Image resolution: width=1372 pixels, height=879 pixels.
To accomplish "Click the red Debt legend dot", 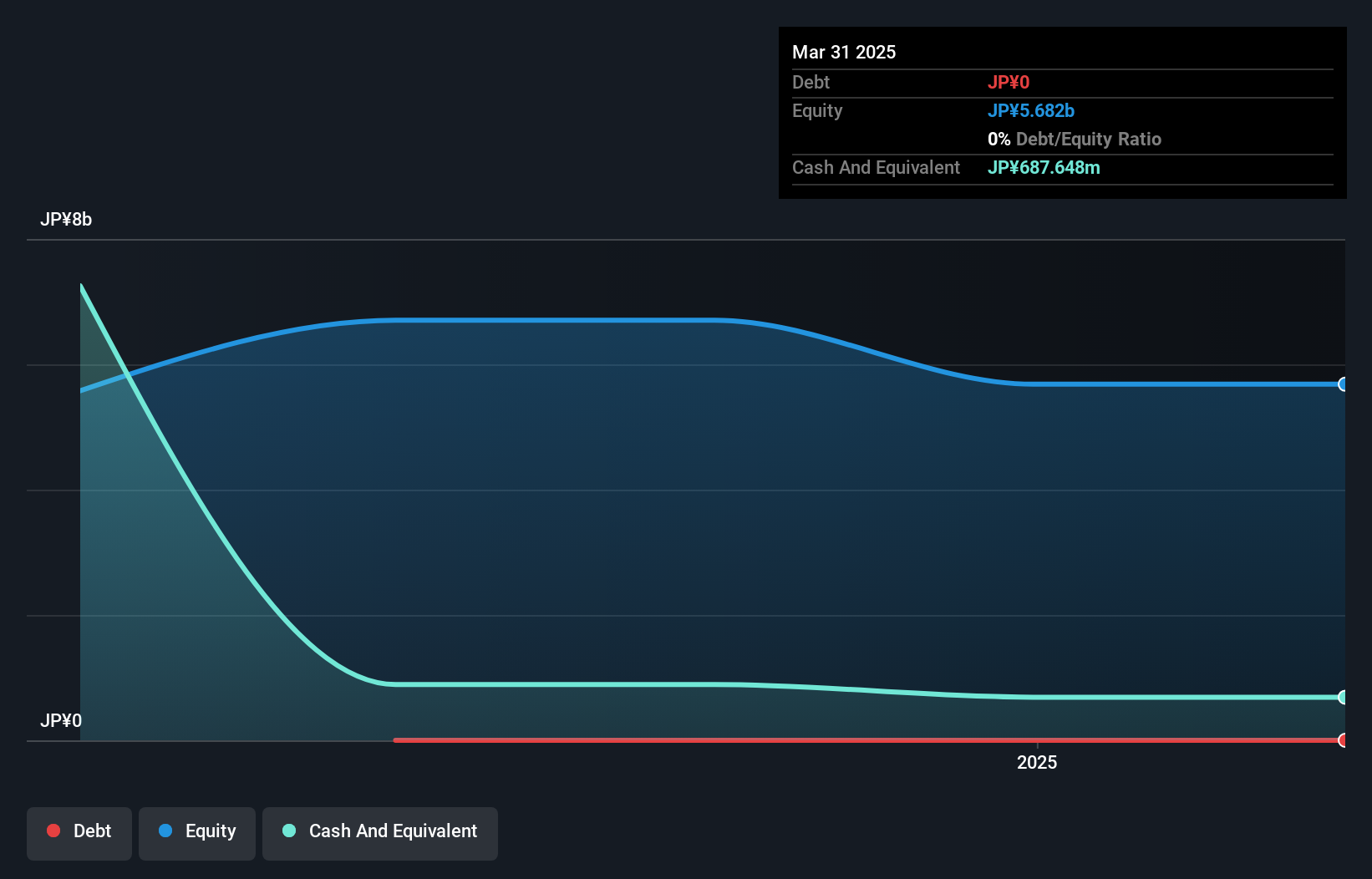I will pyautogui.click(x=53, y=831).
